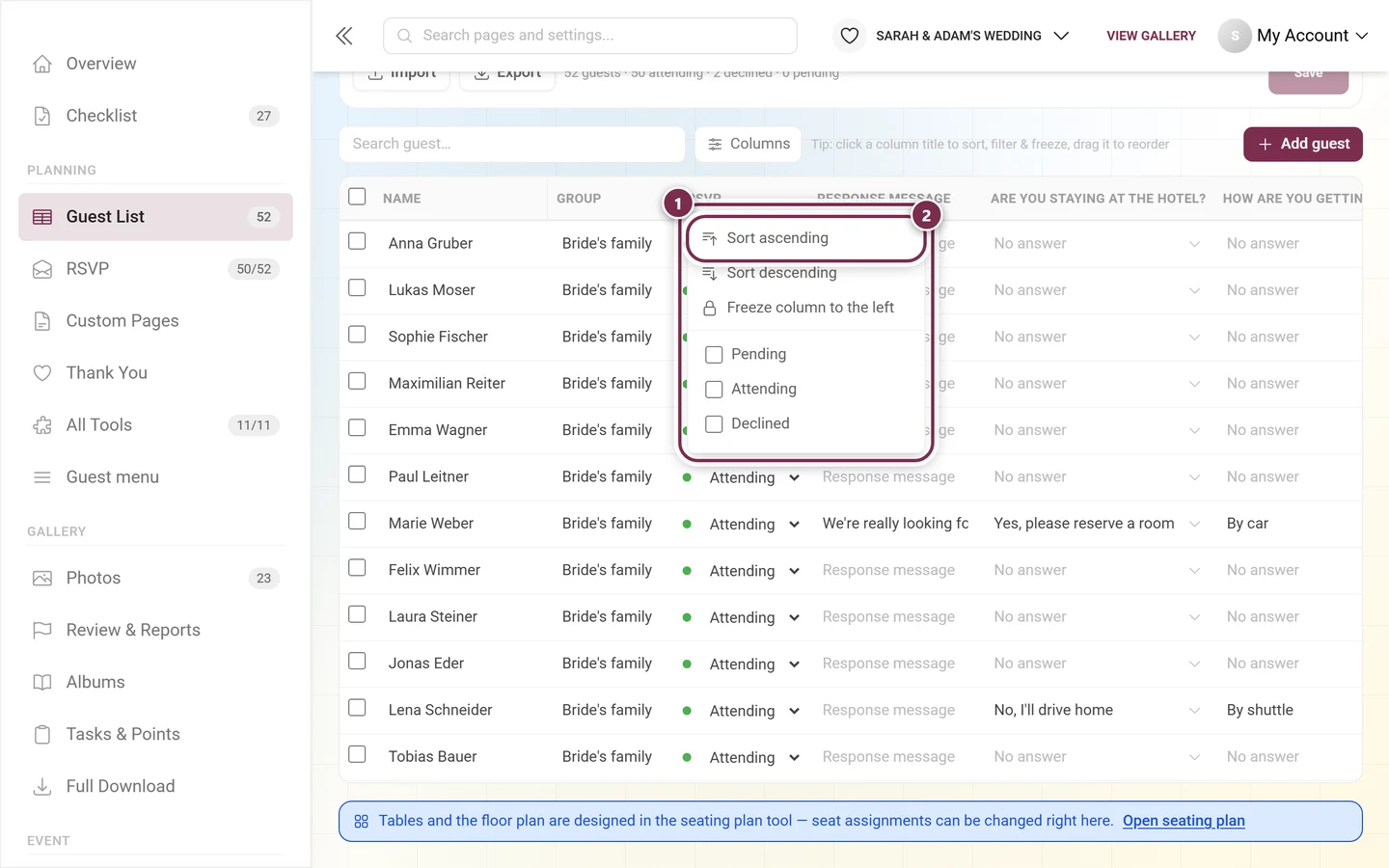
Task: Choose Sort descending from column menu
Action: coord(805,273)
